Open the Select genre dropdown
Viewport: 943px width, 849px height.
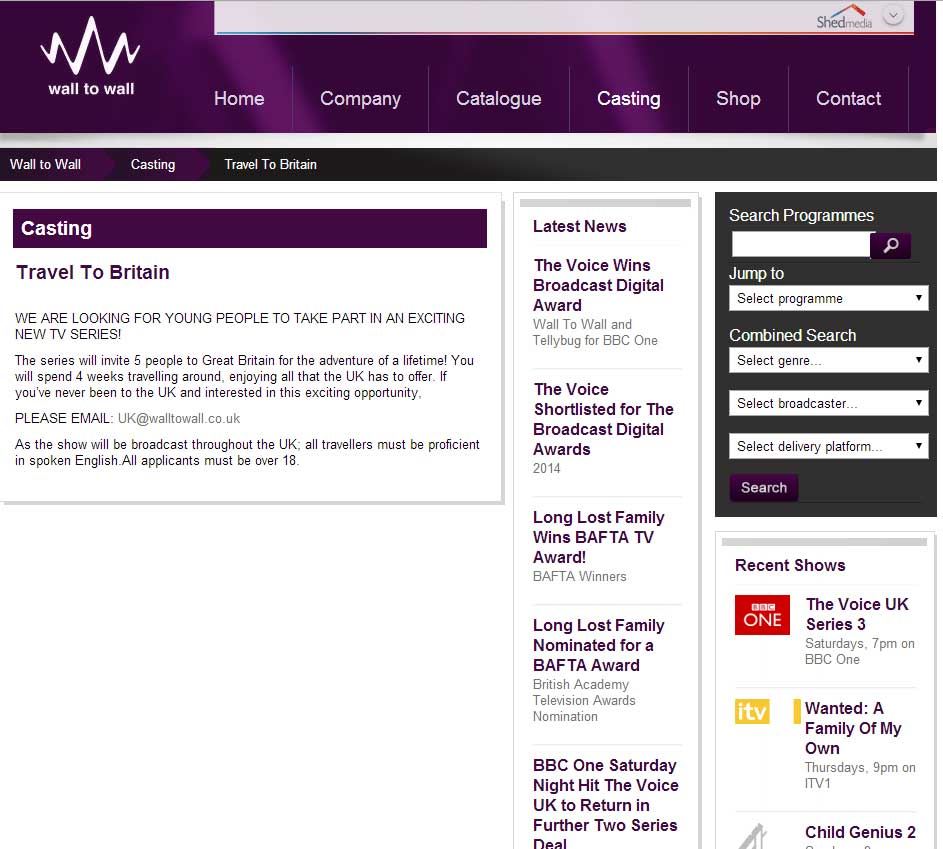coord(828,360)
